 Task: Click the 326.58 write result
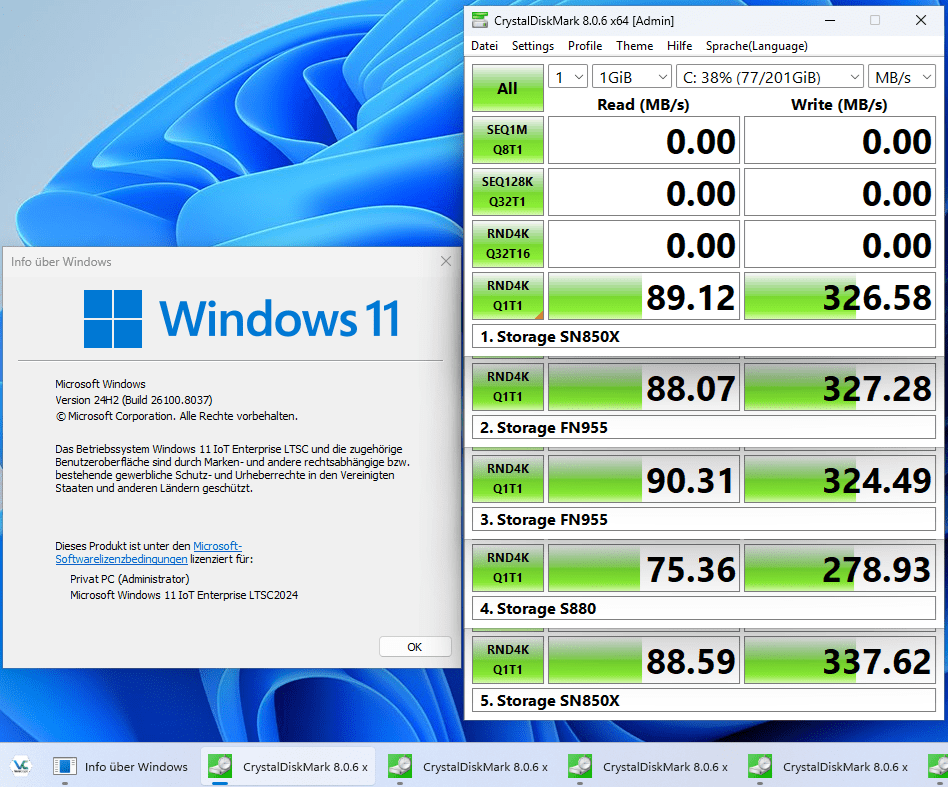pos(840,296)
